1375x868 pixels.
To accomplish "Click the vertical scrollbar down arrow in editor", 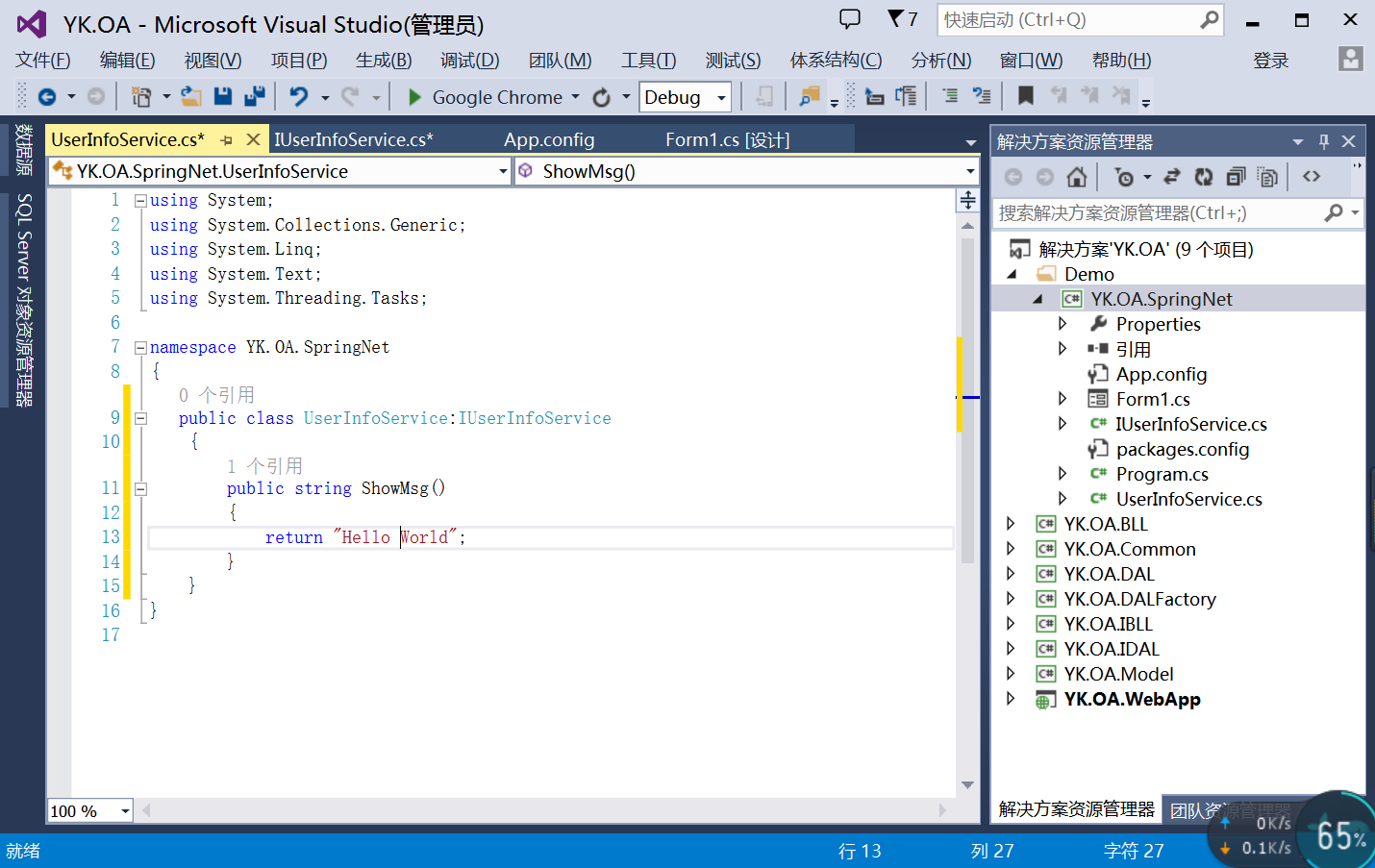I will pyautogui.click(x=967, y=785).
